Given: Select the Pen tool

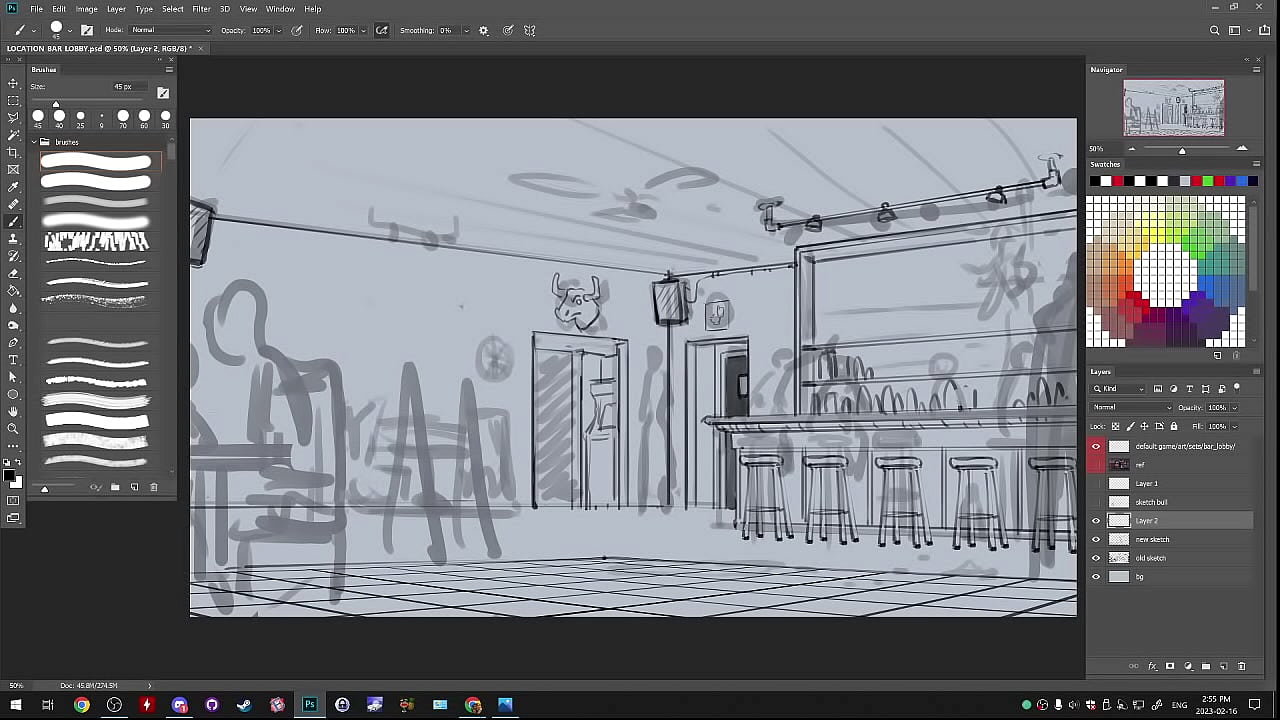Looking at the screenshot, I should click(13, 343).
